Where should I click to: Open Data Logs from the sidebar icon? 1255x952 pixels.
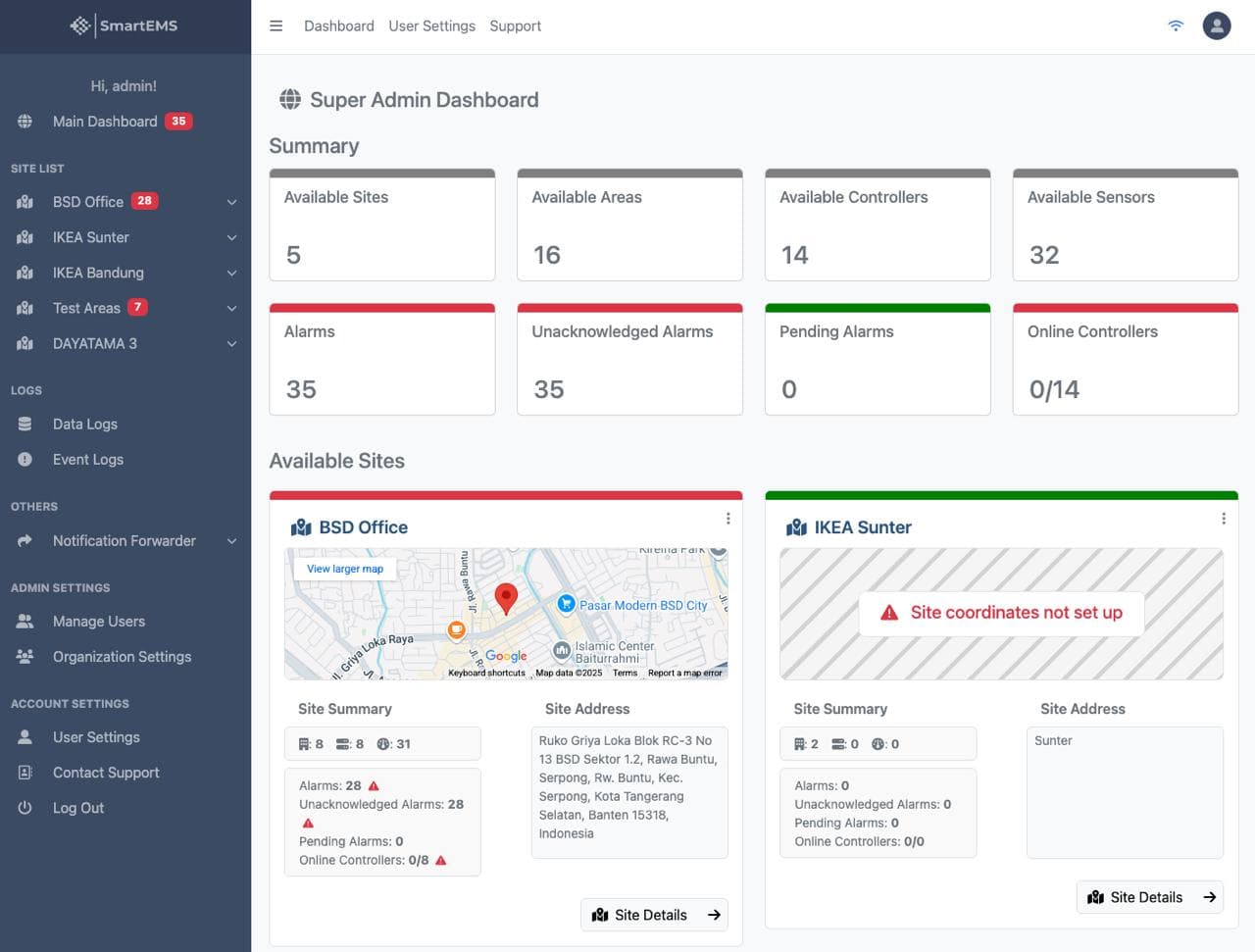24,424
